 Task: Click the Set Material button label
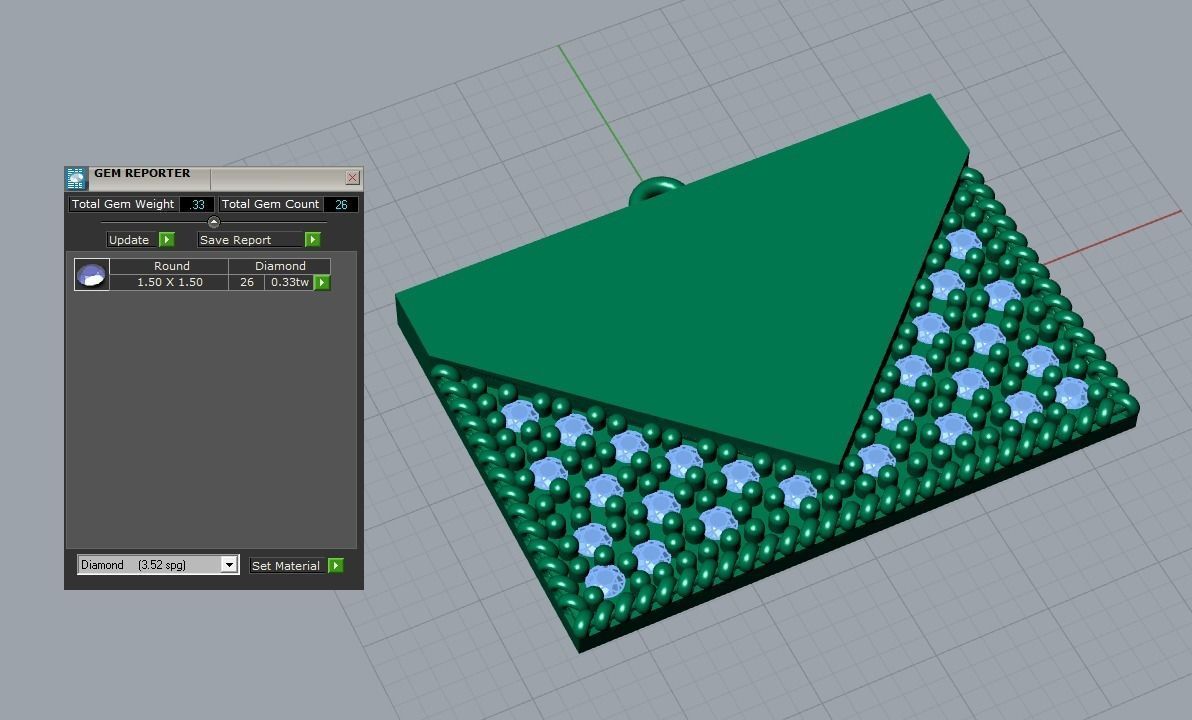point(286,566)
